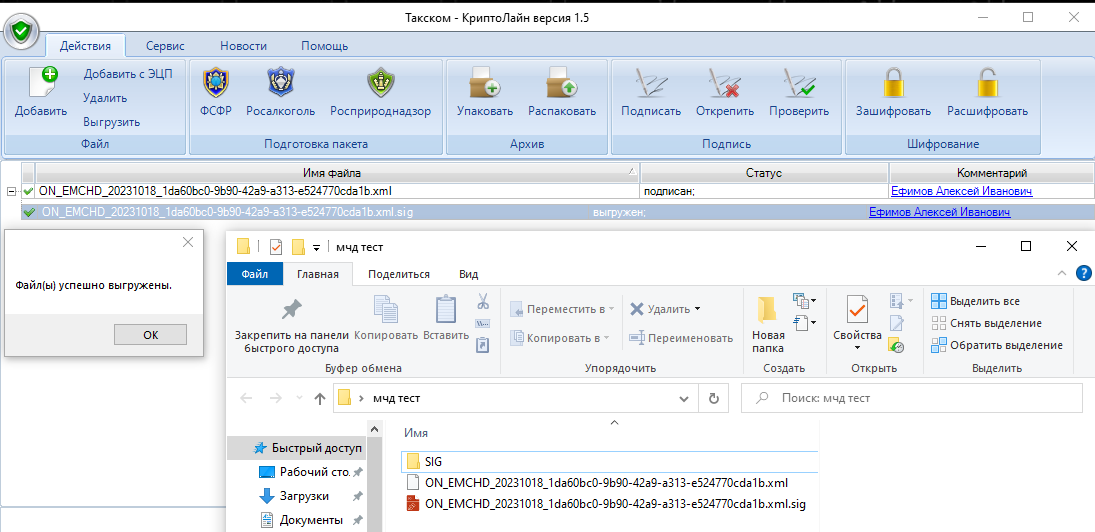
Task: Select ON_EMCHD xml file in Explorer list
Action: tap(597, 482)
